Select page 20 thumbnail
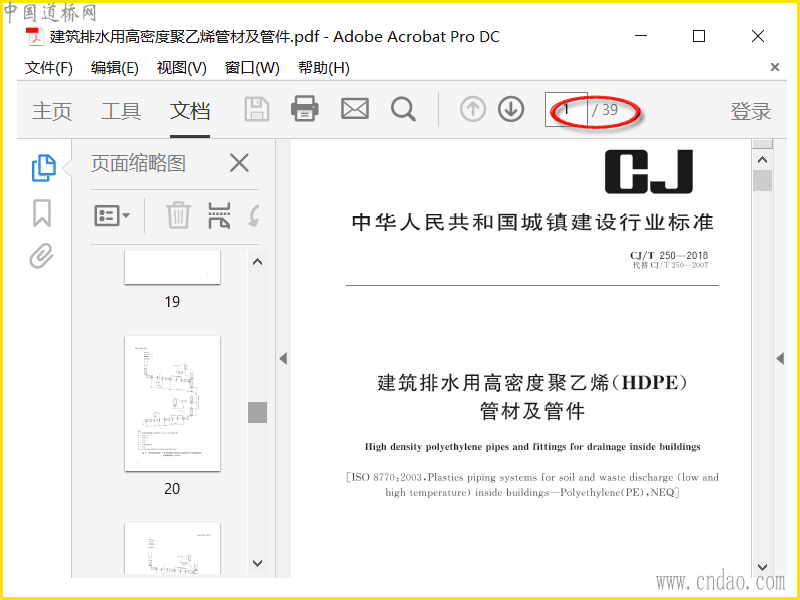This screenshot has width=800, height=600. pos(172,404)
